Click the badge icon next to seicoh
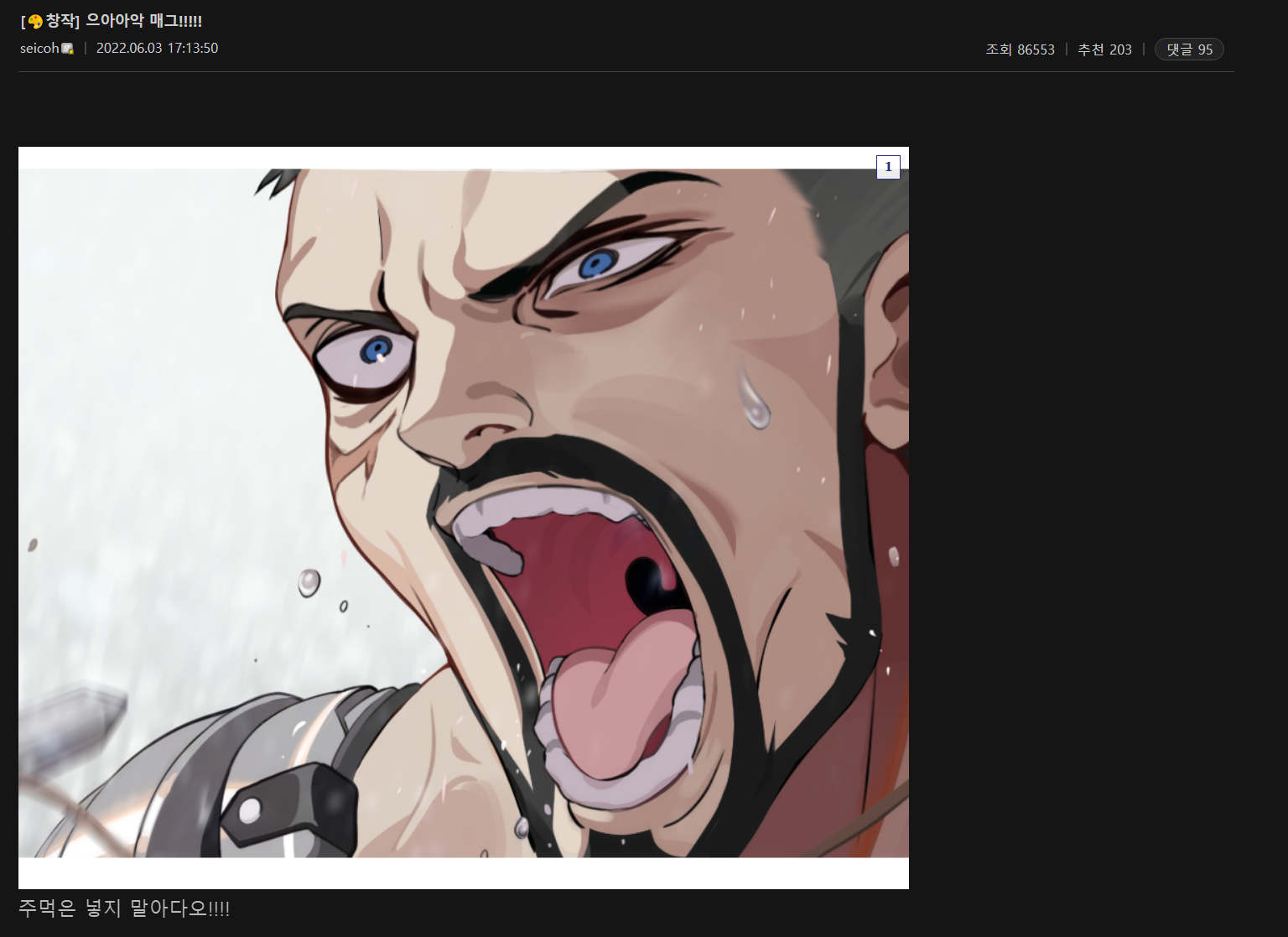 coord(68,49)
